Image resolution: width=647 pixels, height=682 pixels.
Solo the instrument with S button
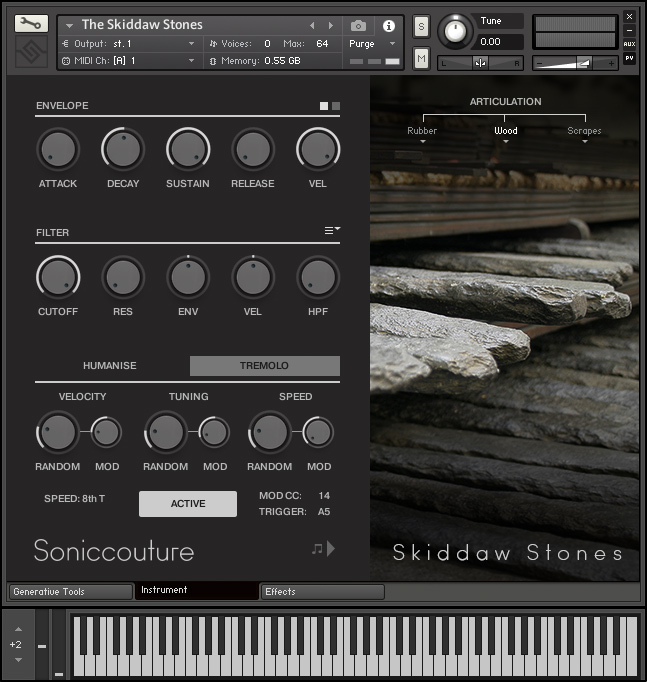(421, 27)
